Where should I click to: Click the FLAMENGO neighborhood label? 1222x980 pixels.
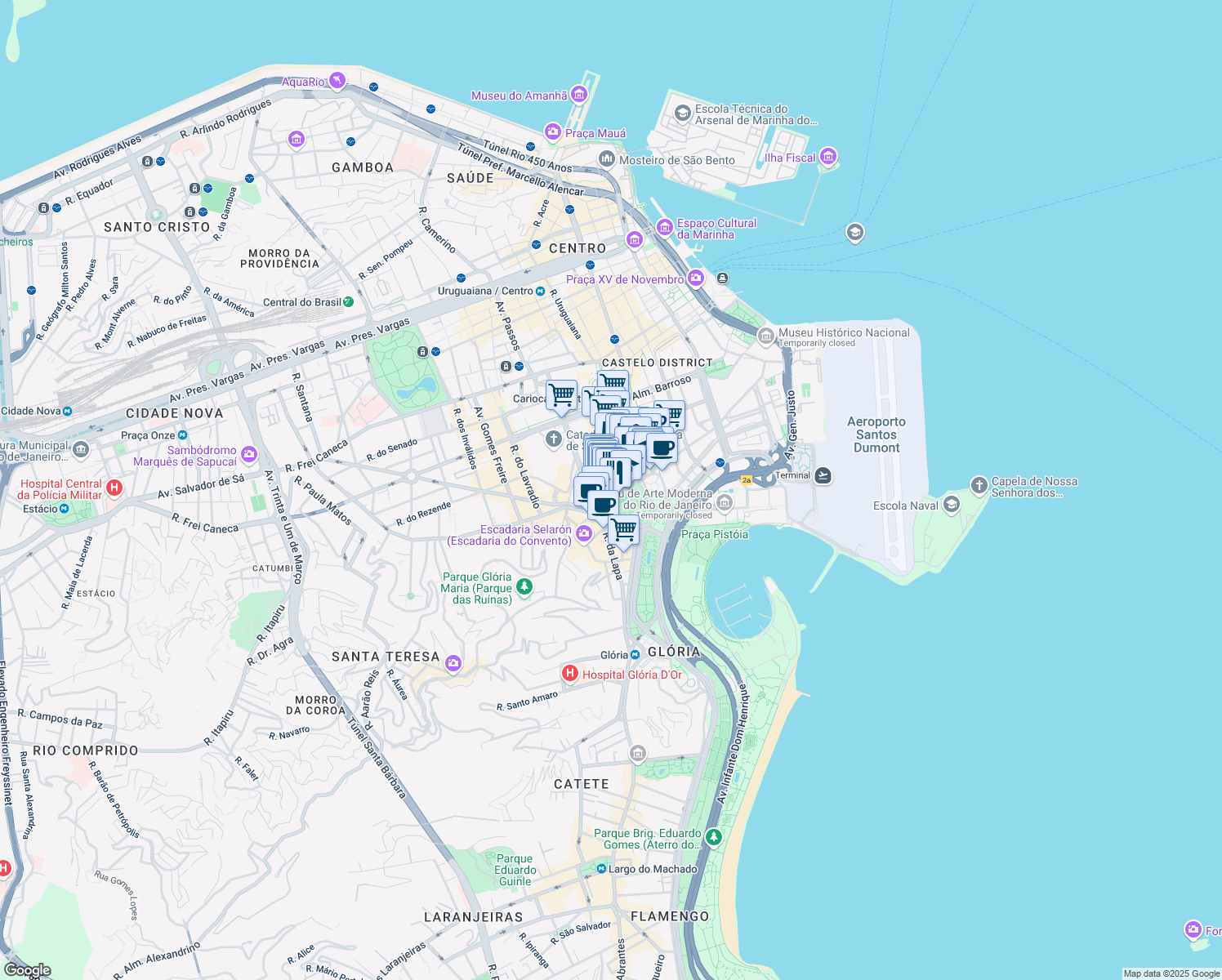670,916
